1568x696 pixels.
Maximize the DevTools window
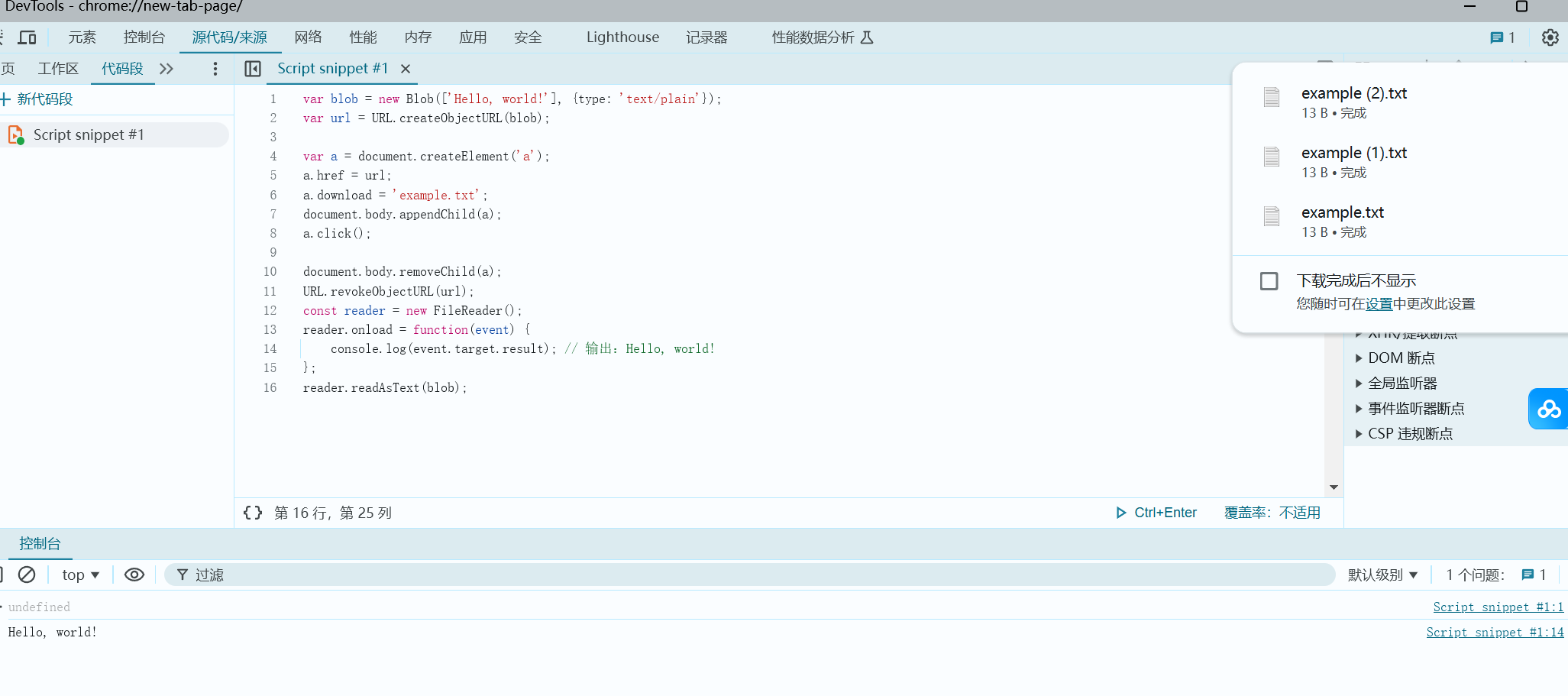click(x=1521, y=7)
